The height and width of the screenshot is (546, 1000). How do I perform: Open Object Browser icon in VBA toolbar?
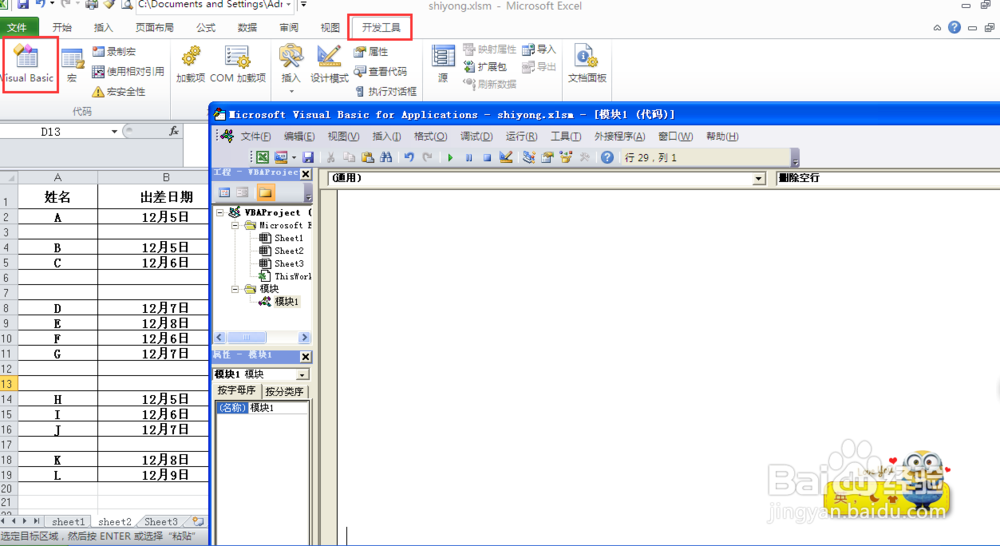pos(566,157)
